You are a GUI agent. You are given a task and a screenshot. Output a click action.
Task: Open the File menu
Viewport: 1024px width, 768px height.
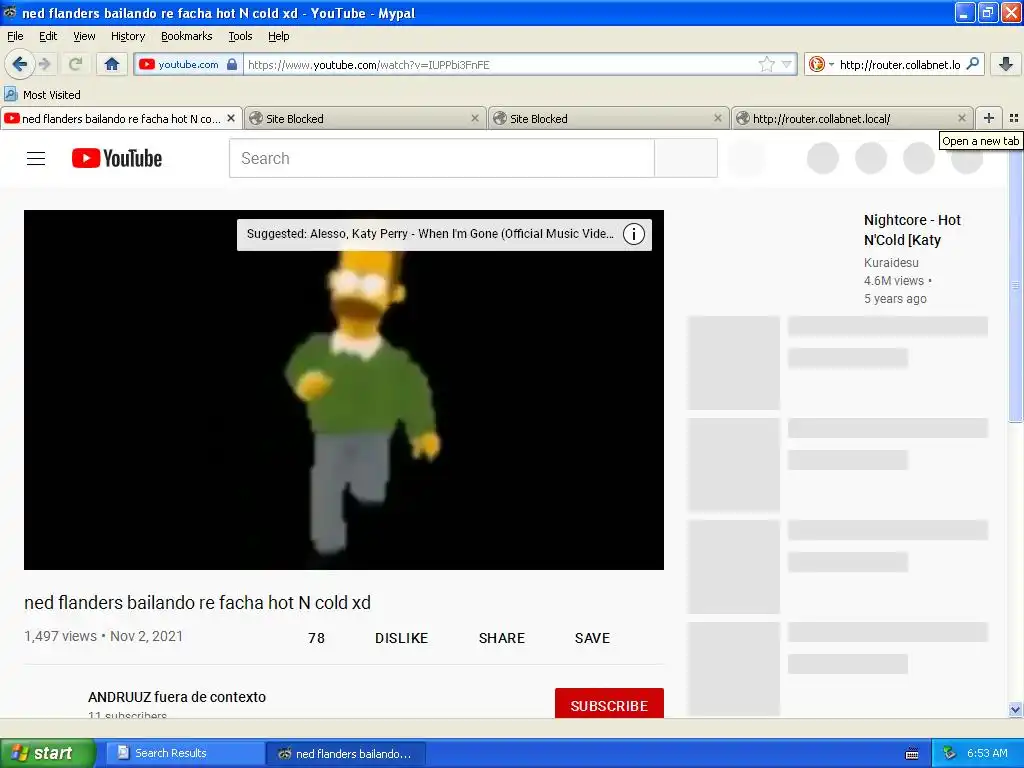click(x=15, y=36)
